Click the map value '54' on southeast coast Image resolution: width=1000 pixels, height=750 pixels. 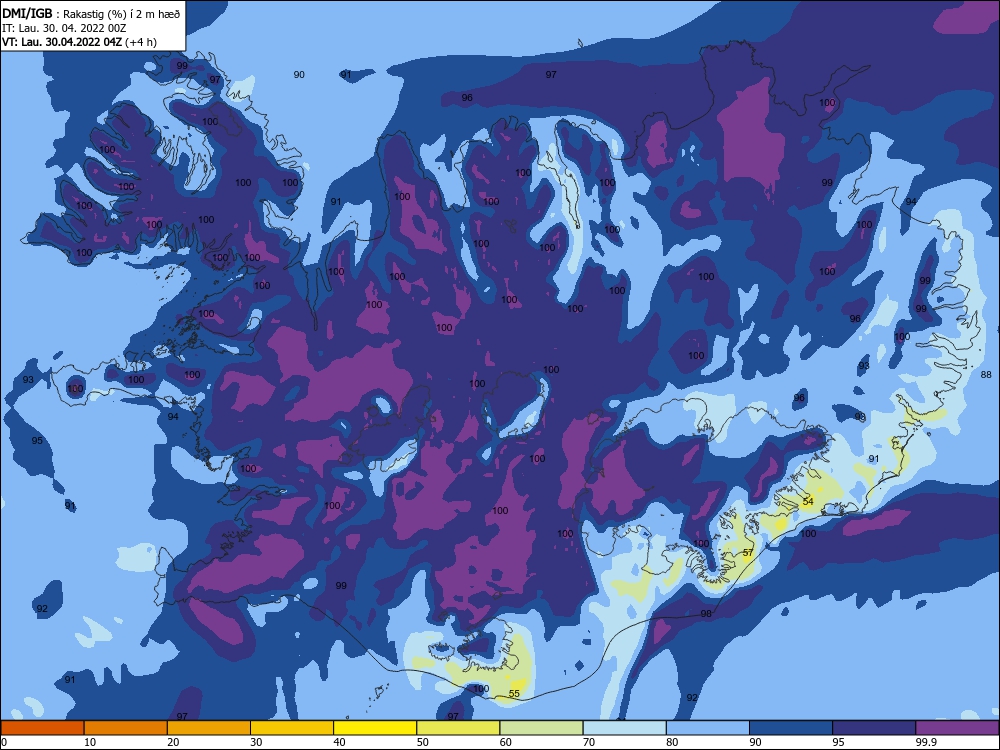[808, 501]
